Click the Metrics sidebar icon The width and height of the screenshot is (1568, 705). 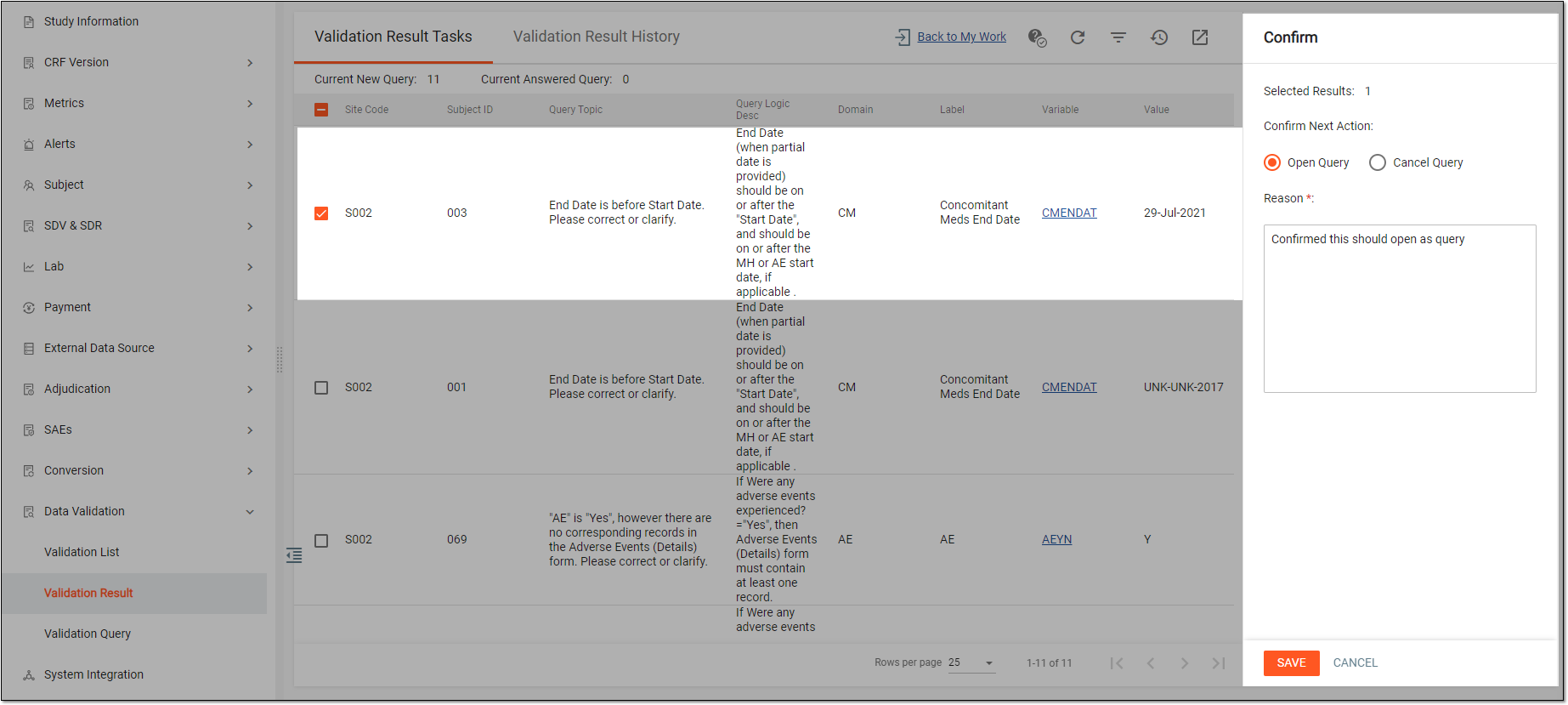(x=29, y=104)
